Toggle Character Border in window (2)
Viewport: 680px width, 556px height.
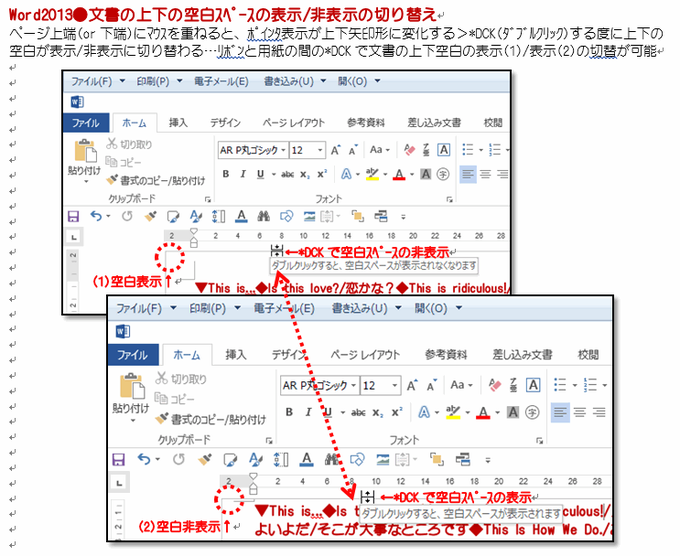click(533, 385)
